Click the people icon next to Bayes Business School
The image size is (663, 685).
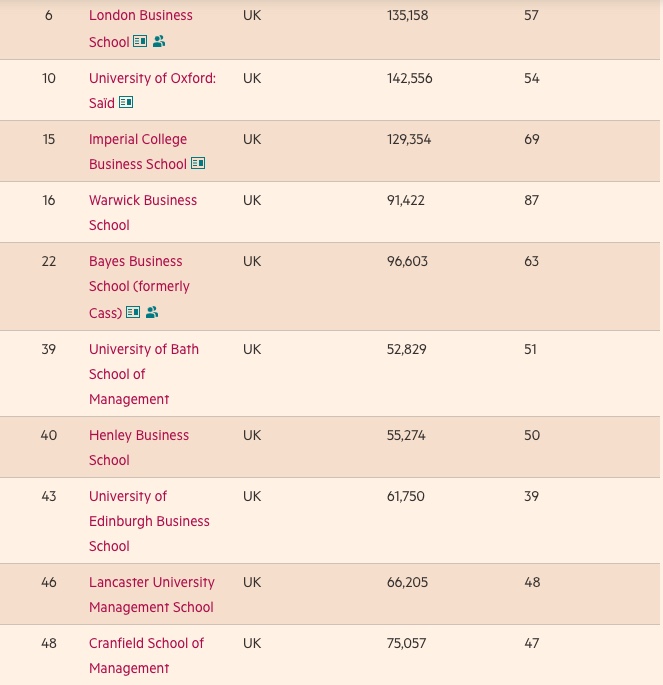coord(152,312)
